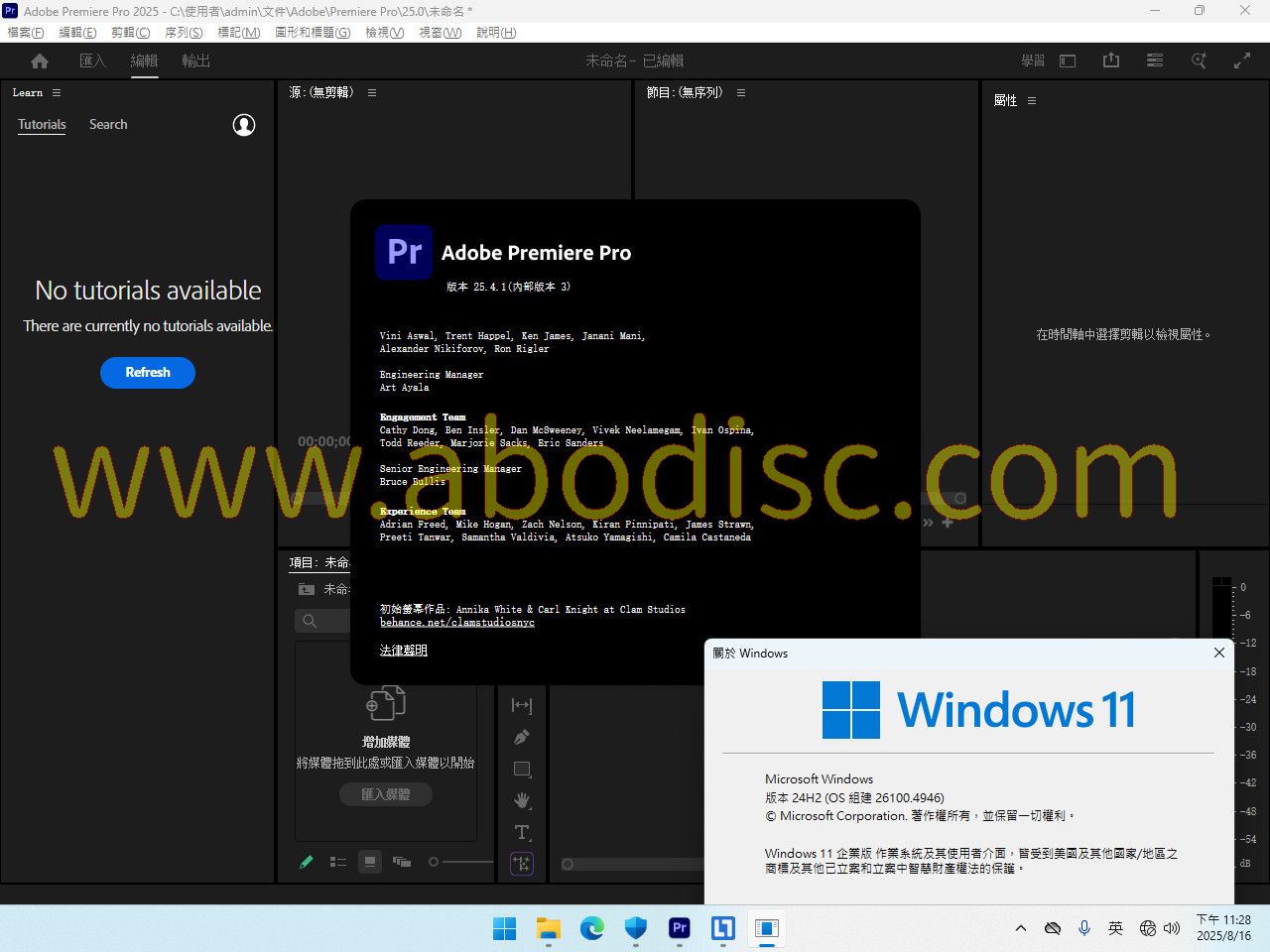The image size is (1270, 952).
Task: Open File Explorer from the taskbar
Action: click(549, 928)
